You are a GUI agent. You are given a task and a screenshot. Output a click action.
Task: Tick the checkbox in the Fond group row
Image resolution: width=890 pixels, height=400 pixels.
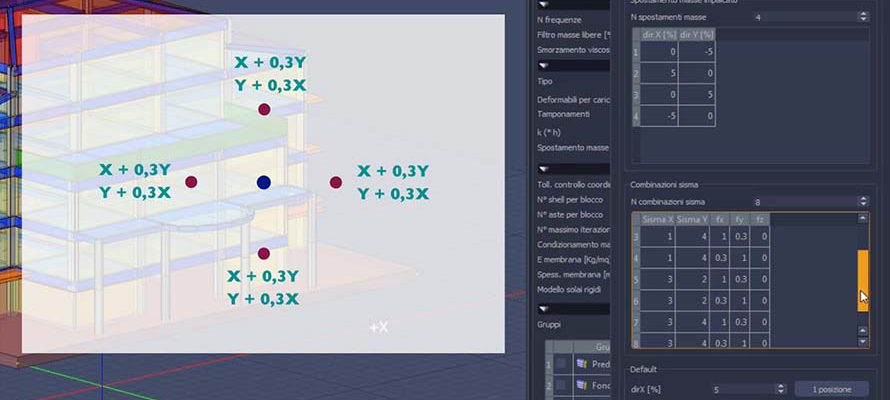[562, 386]
